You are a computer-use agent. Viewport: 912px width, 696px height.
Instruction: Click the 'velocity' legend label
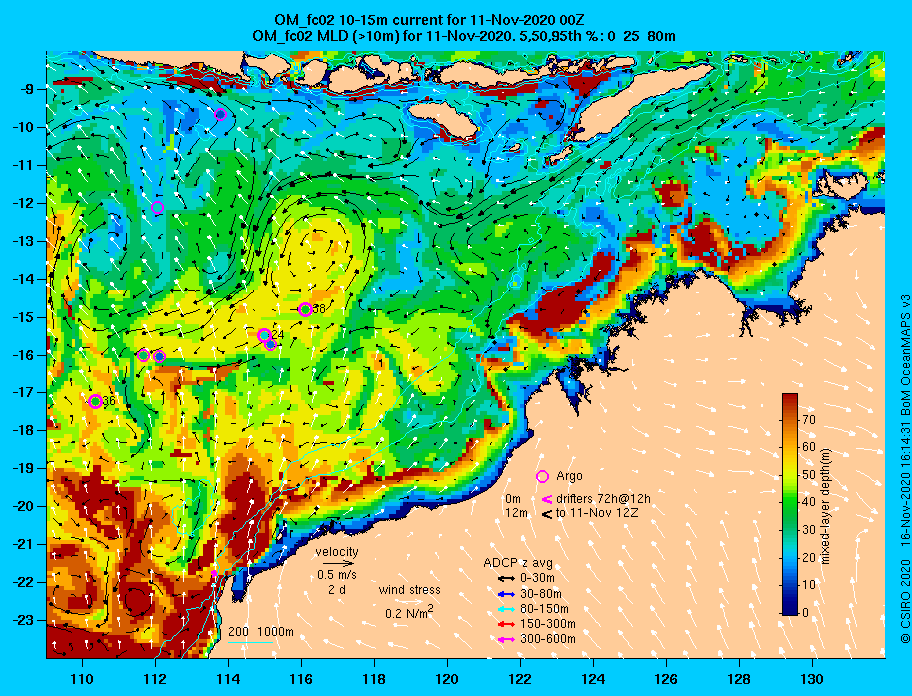point(337,551)
